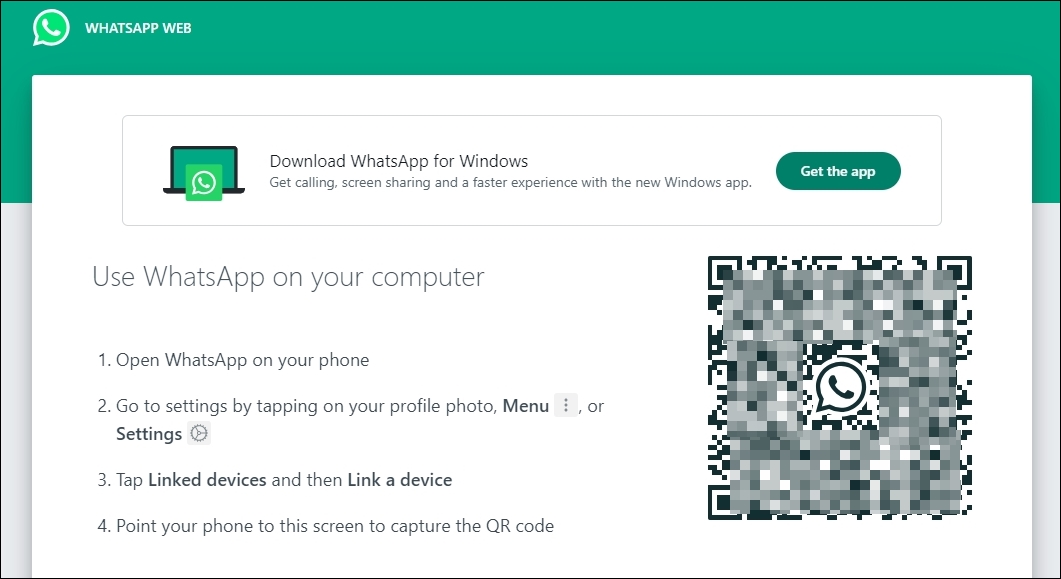This screenshot has width=1061, height=579.
Task: Click step 1: Open WhatsApp on your phone
Action: tap(243, 359)
